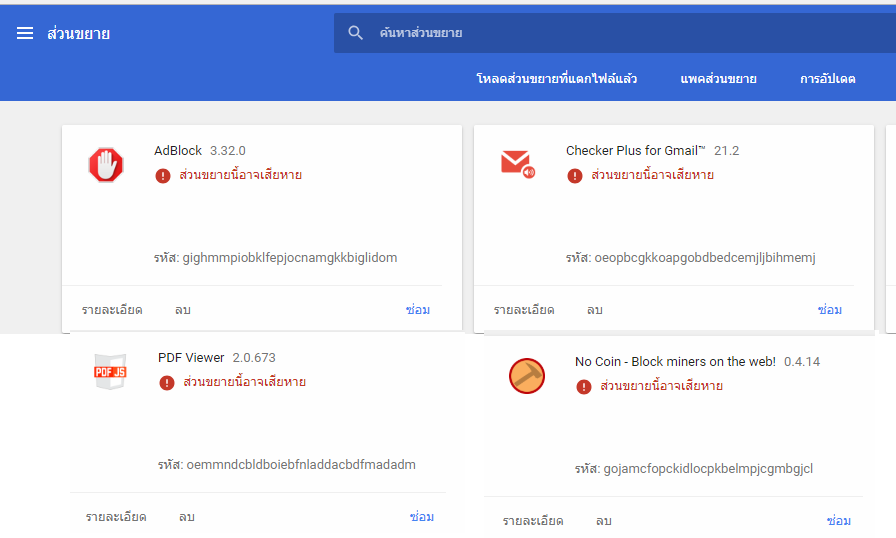Click ลบ to remove Checker Plus for Gmail
This screenshot has height=538, width=896.
[595, 310]
